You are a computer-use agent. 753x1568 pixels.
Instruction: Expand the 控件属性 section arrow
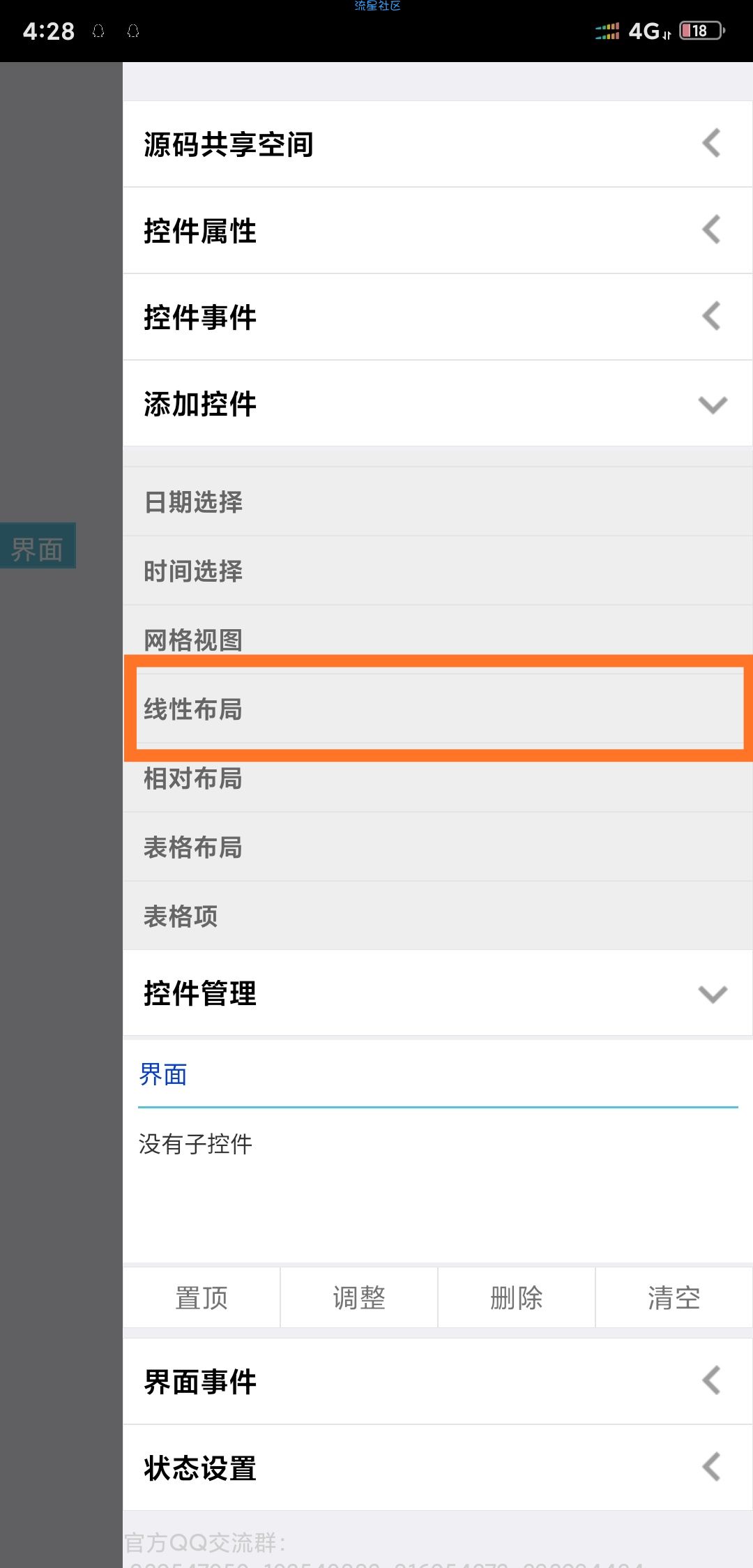coord(711,230)
